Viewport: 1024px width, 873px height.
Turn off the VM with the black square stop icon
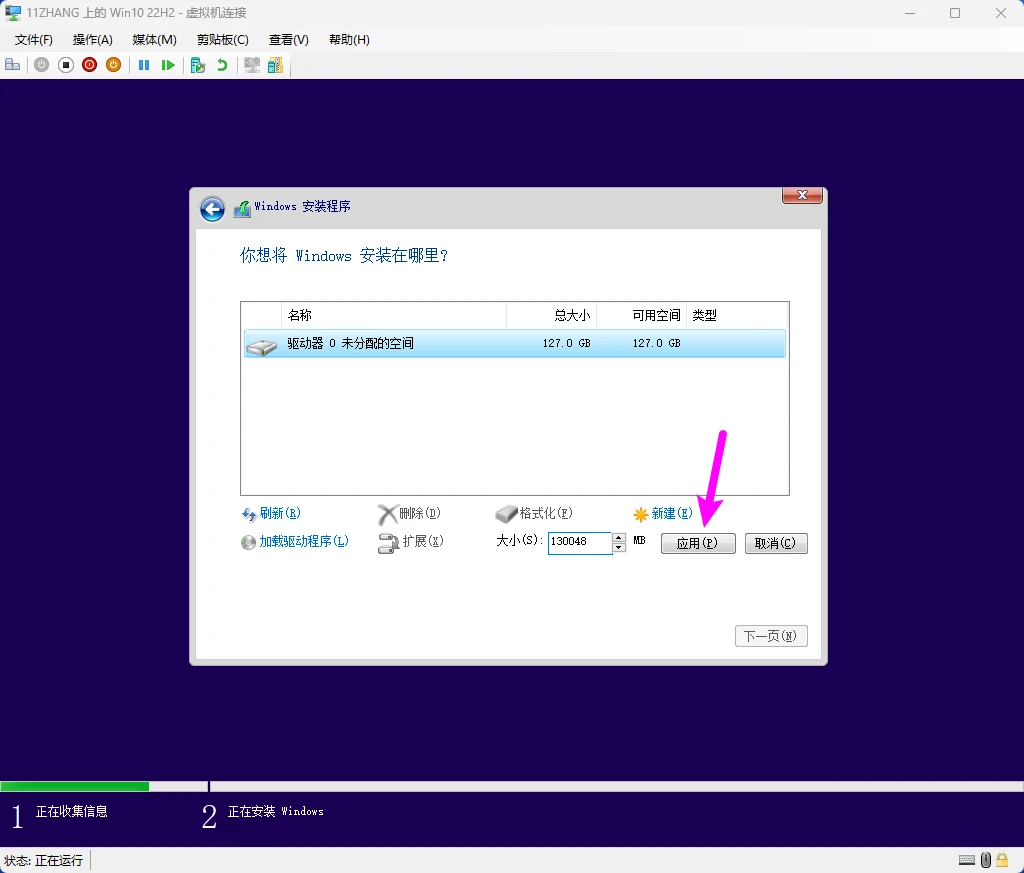pos(66,65)
